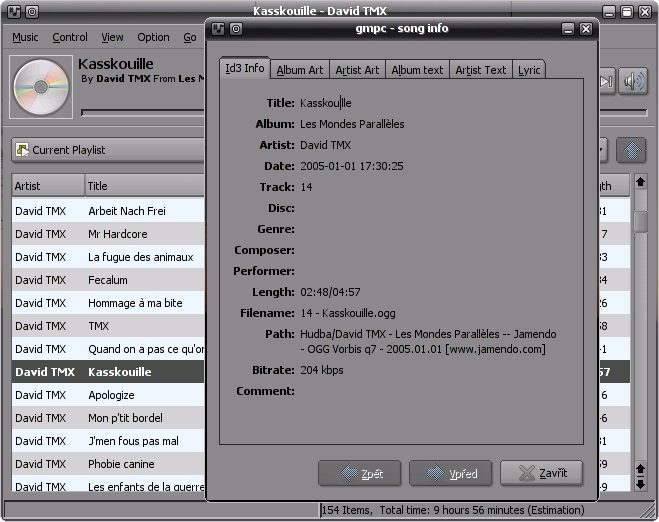Open the Current Playlist combo box

(108, 150)
